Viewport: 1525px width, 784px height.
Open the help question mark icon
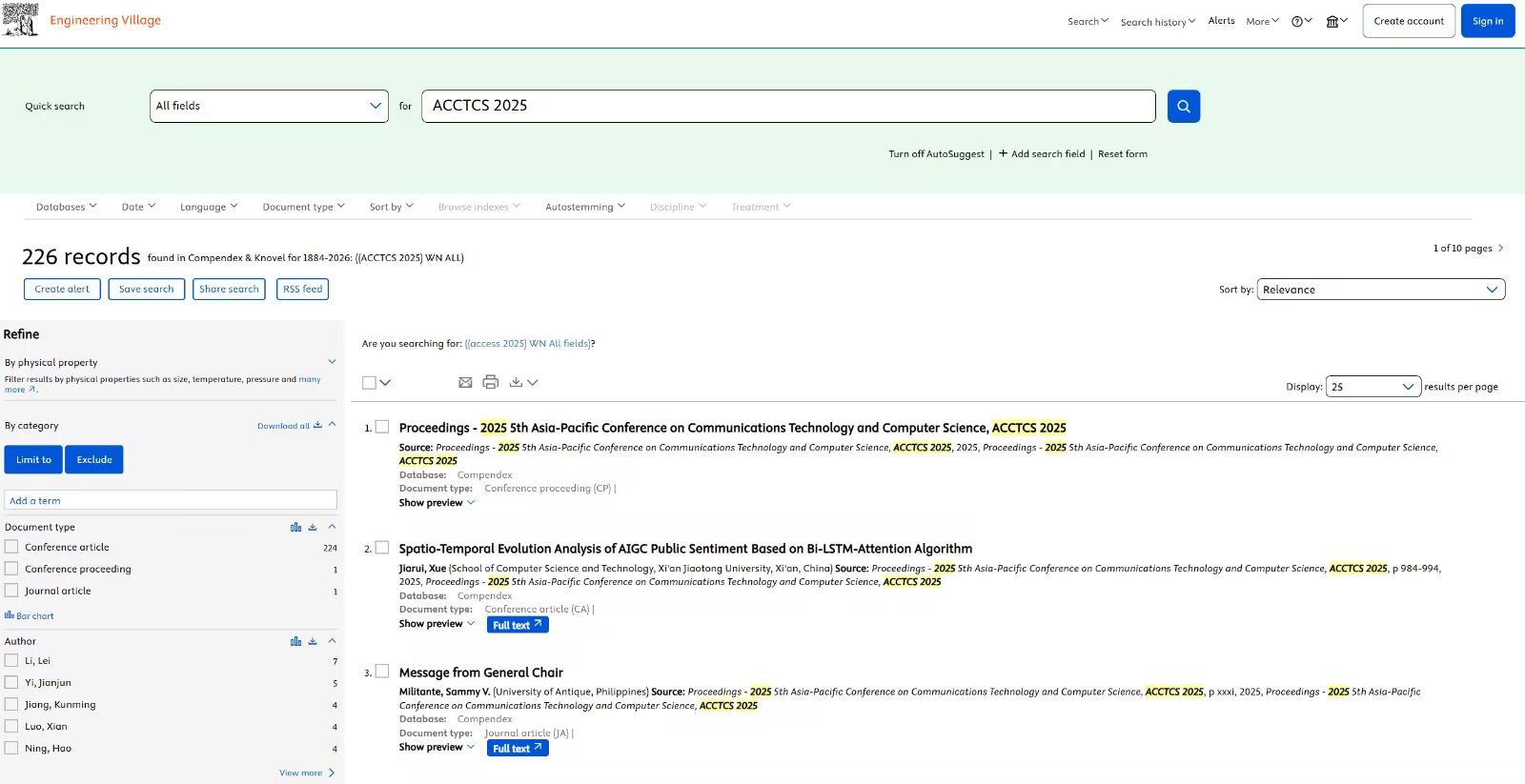coord(1297,21)
